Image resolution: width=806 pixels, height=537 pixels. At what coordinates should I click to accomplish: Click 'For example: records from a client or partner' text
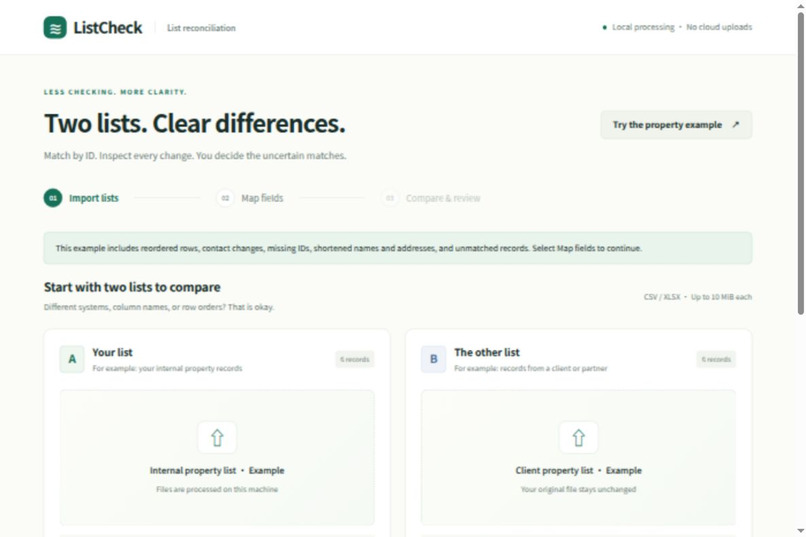pos(530,368)
